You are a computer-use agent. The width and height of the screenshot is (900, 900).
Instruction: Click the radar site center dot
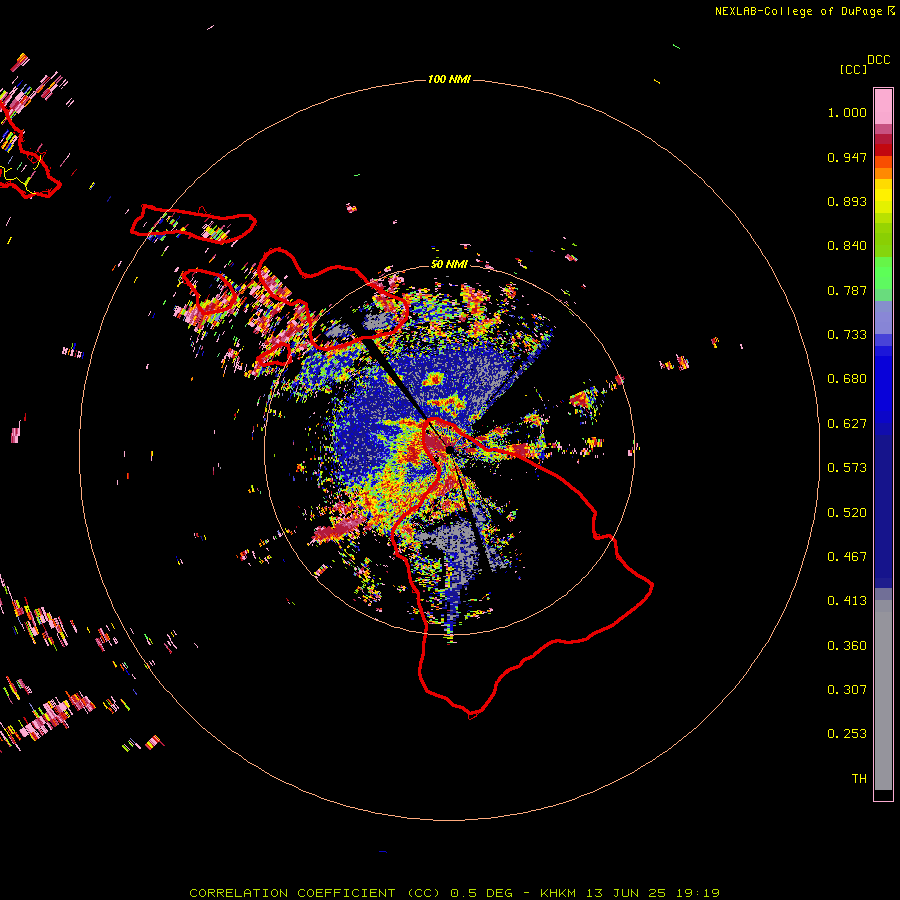449,451
